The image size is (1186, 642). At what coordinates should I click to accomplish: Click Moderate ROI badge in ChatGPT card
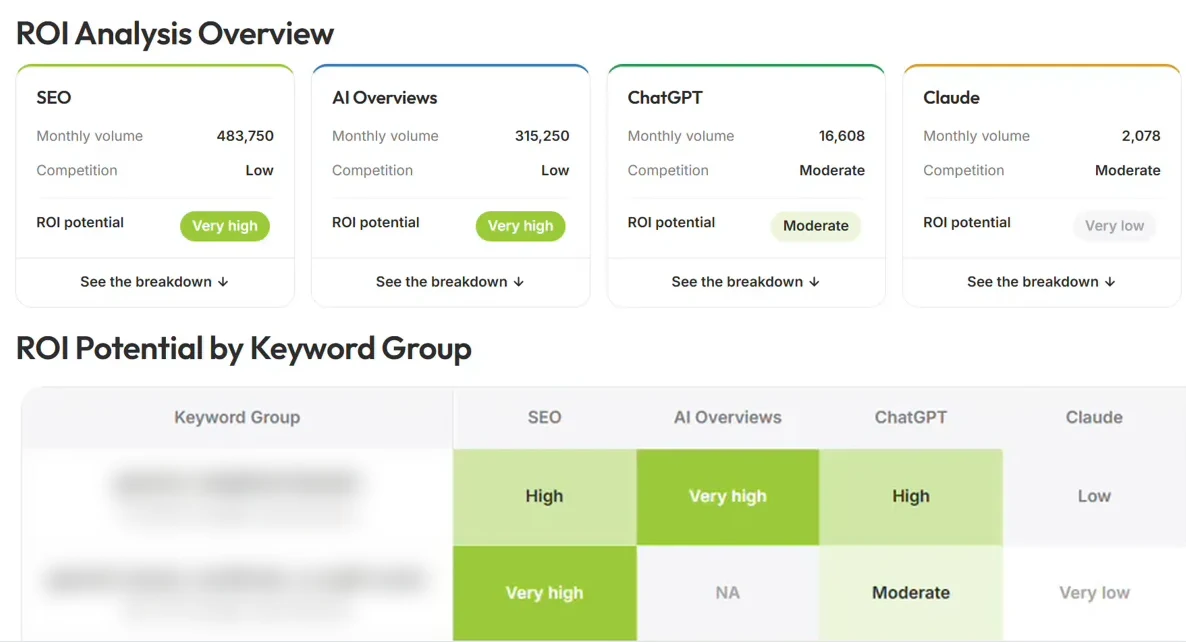(x=815, y=225)
